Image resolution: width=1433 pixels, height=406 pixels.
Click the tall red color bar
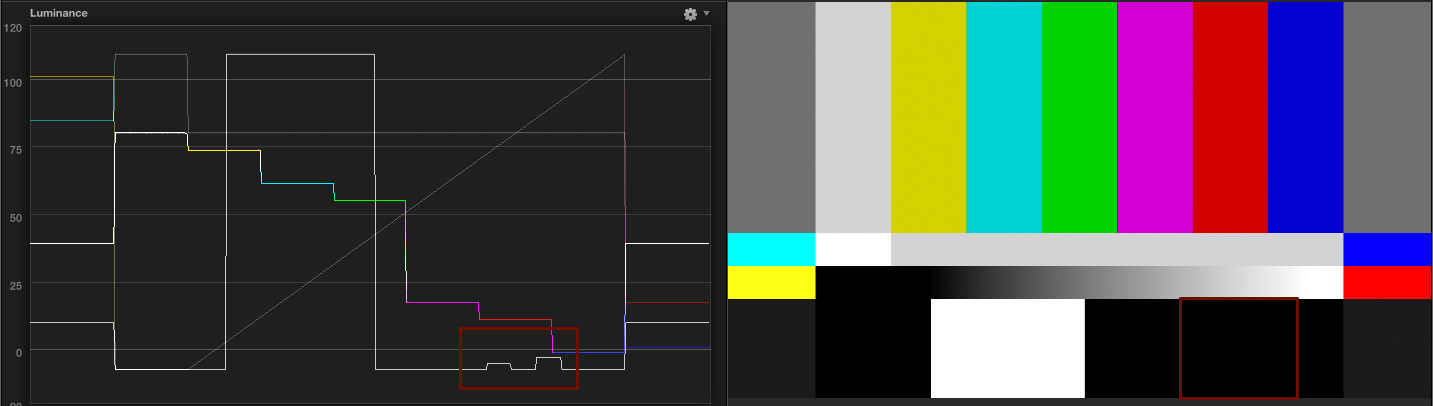(1229, 117)
